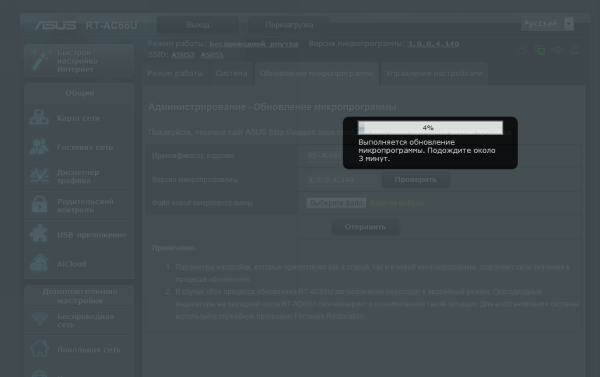
Task: Click the firmware update progress bar
Action: click(430, 128)
